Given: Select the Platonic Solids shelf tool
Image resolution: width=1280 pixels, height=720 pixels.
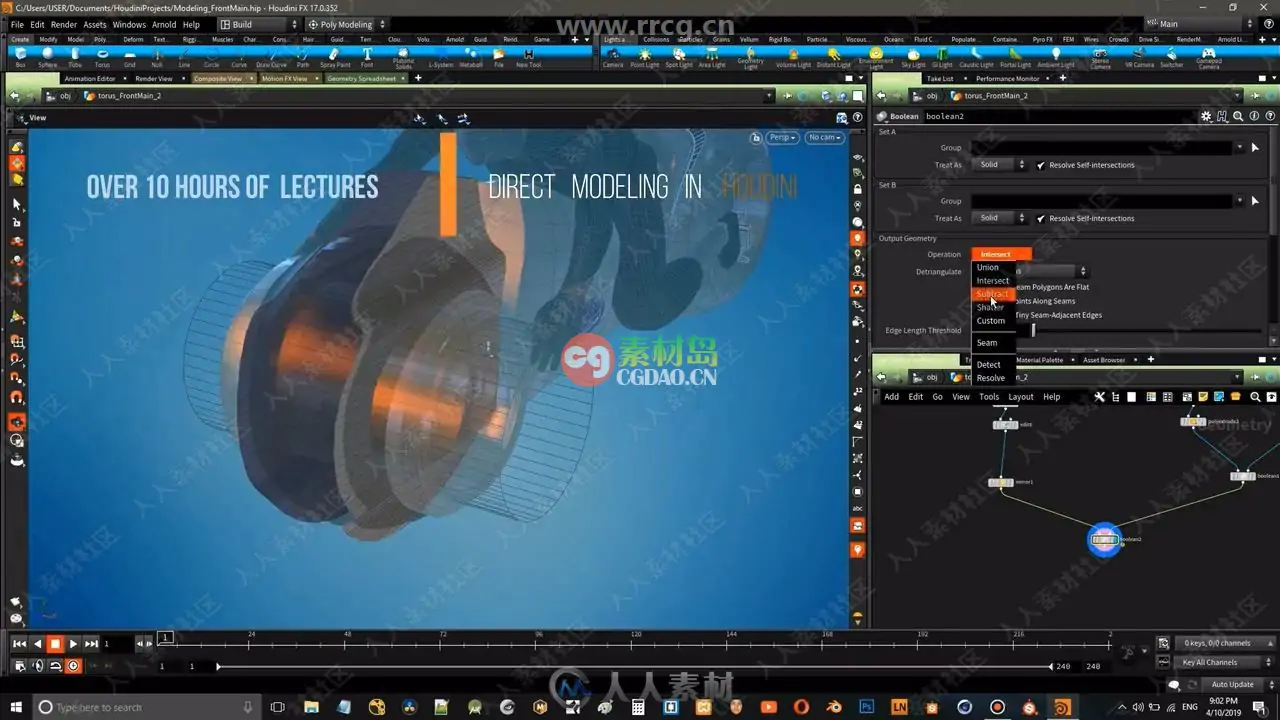Looking at the screenshot, I should pos(403,59).
